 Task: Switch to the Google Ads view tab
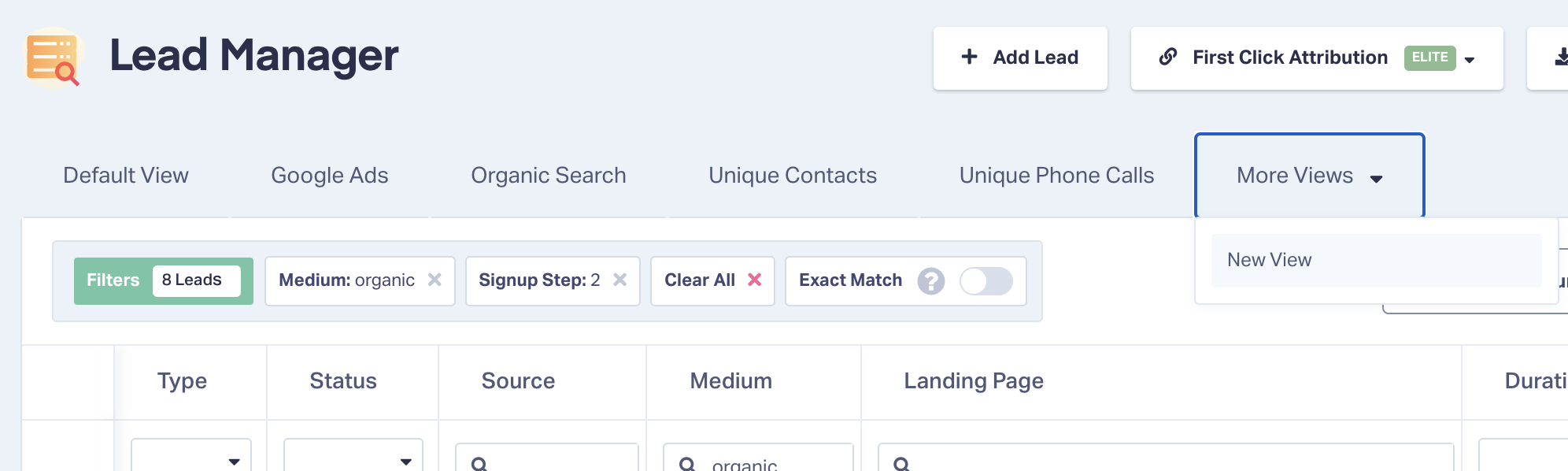pyautogui.click(x=329, y=175)
